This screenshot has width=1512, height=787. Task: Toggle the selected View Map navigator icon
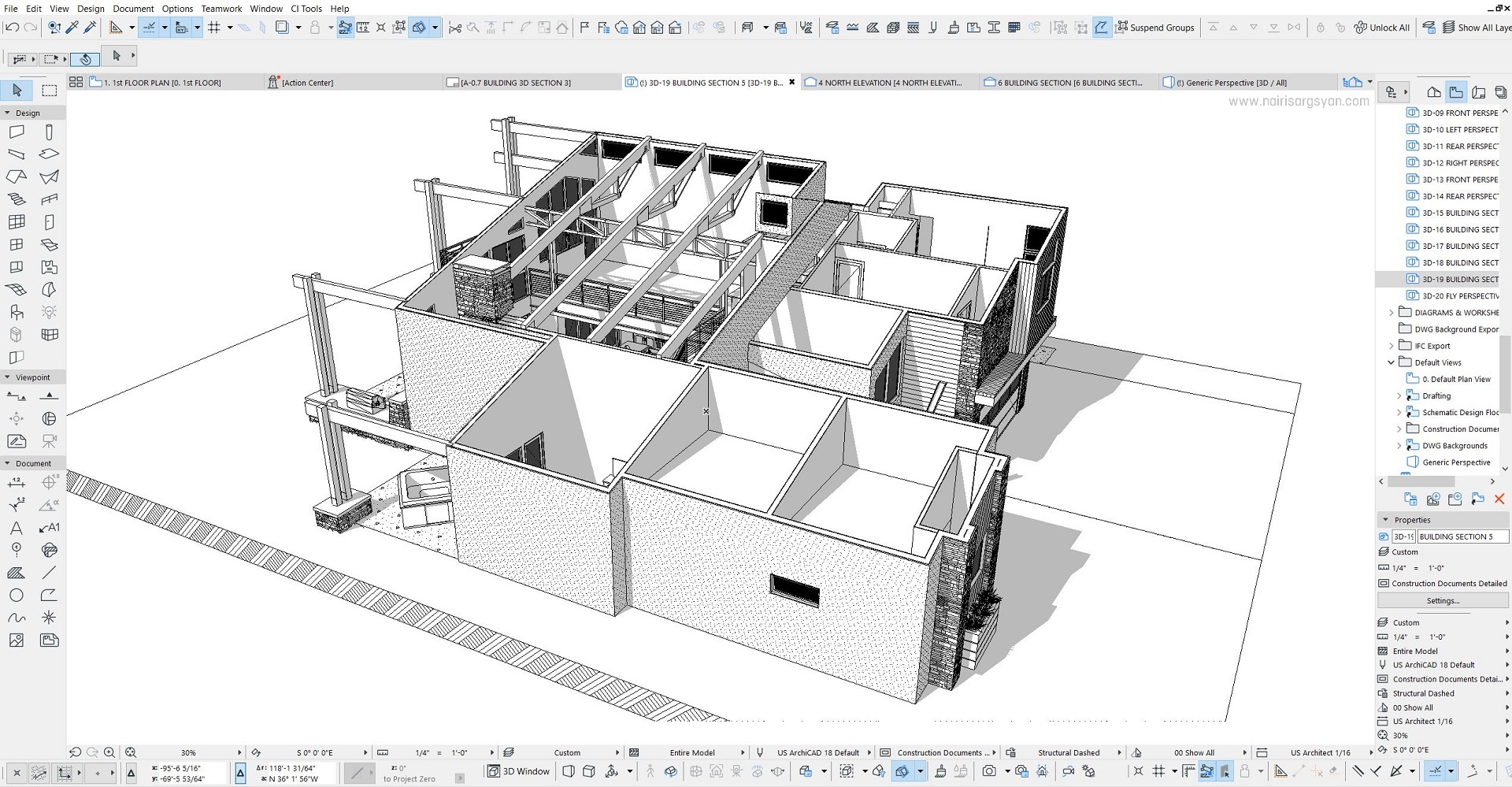[x=1456, y=92]
